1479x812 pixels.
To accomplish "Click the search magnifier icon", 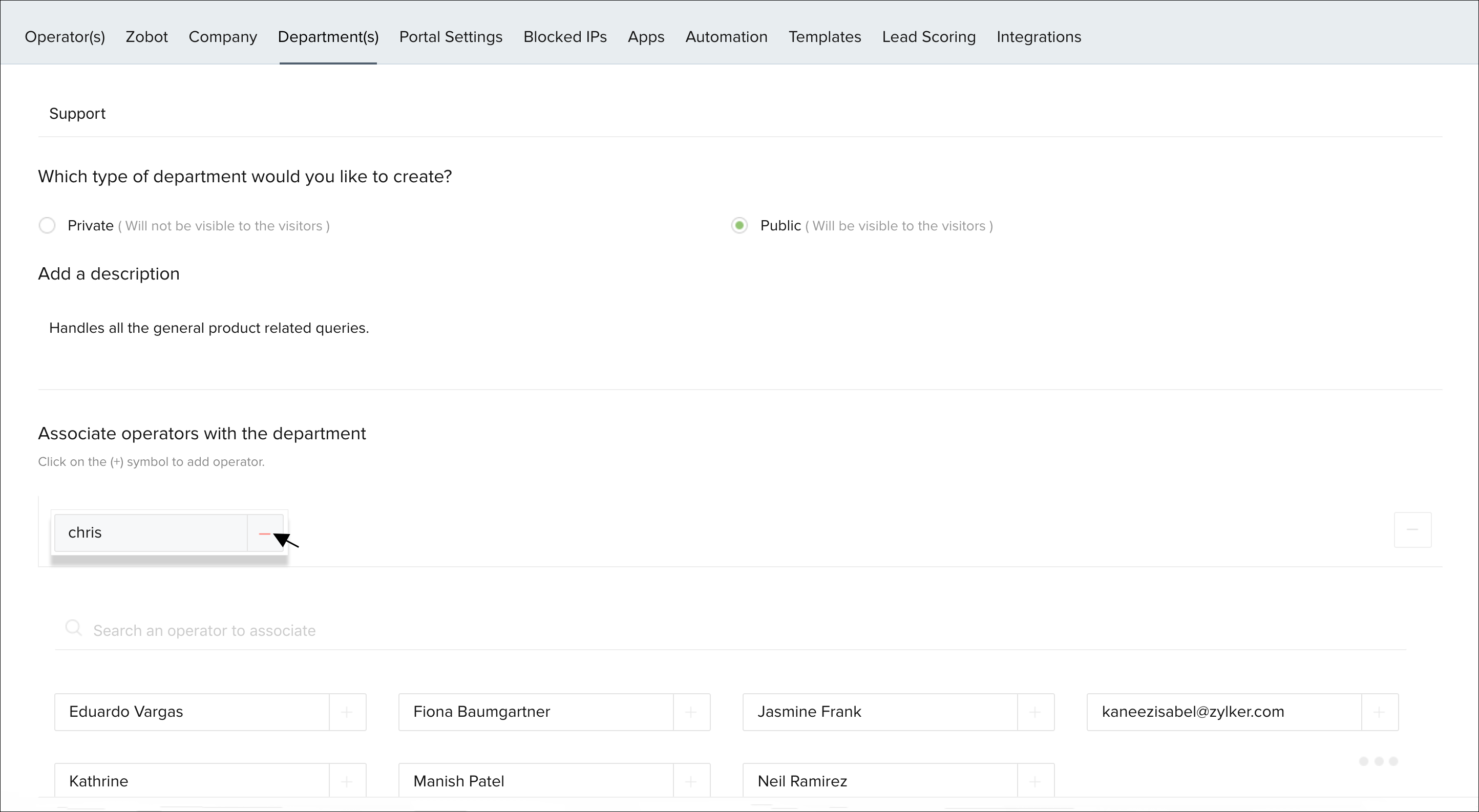I will [x=74, y=628].
